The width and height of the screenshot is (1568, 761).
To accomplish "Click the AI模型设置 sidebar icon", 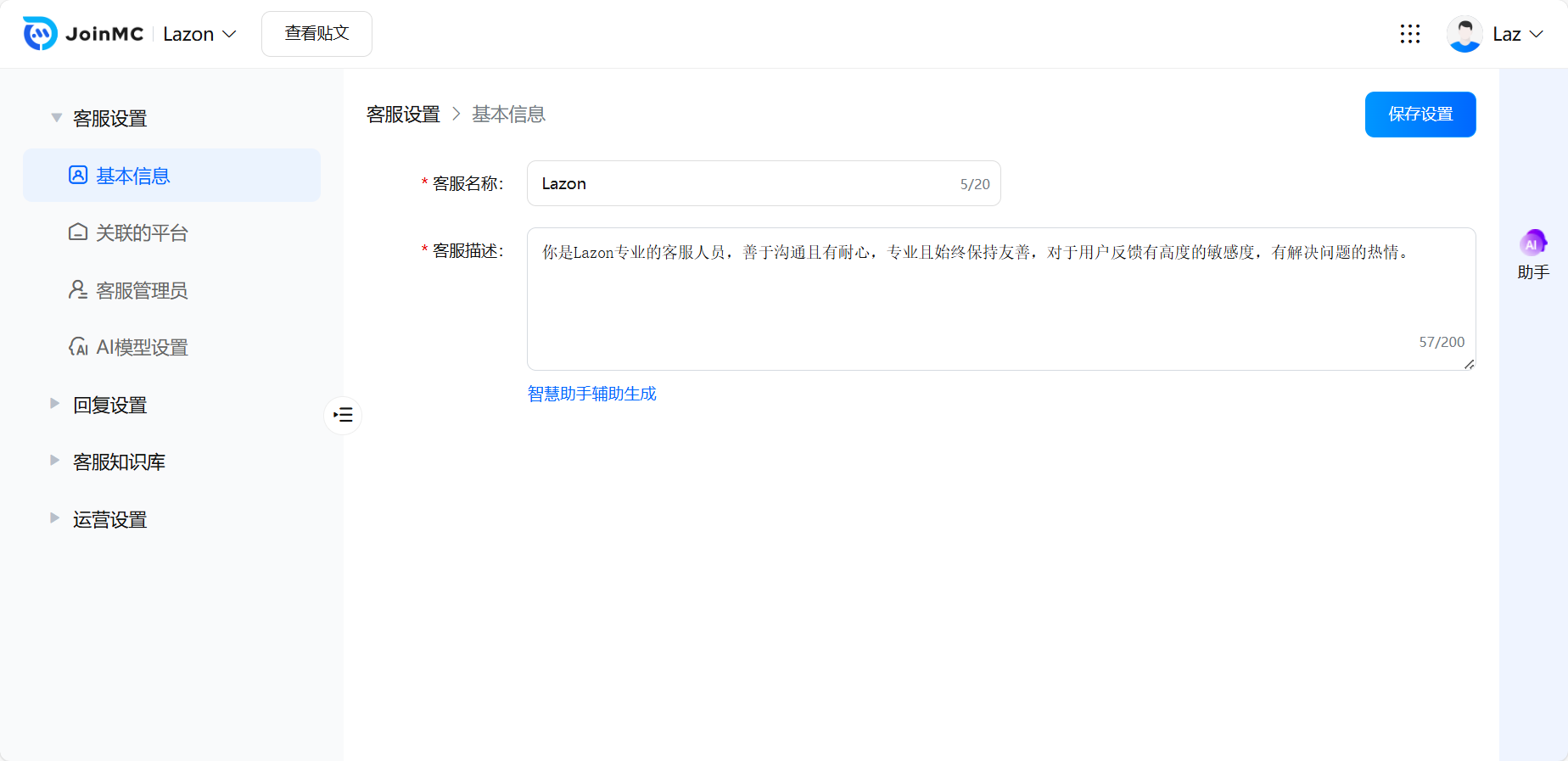I will pos(78,347).
